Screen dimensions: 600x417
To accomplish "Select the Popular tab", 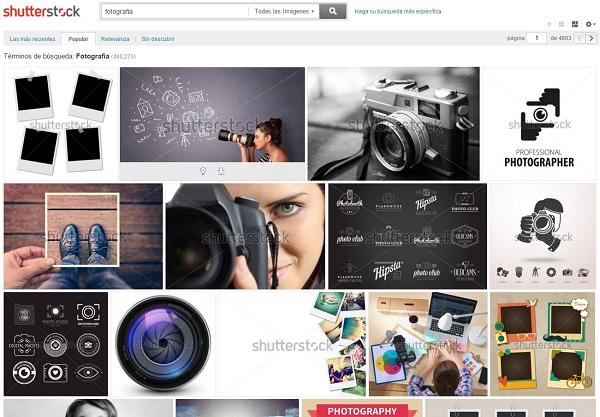I will tap(78, 39).
